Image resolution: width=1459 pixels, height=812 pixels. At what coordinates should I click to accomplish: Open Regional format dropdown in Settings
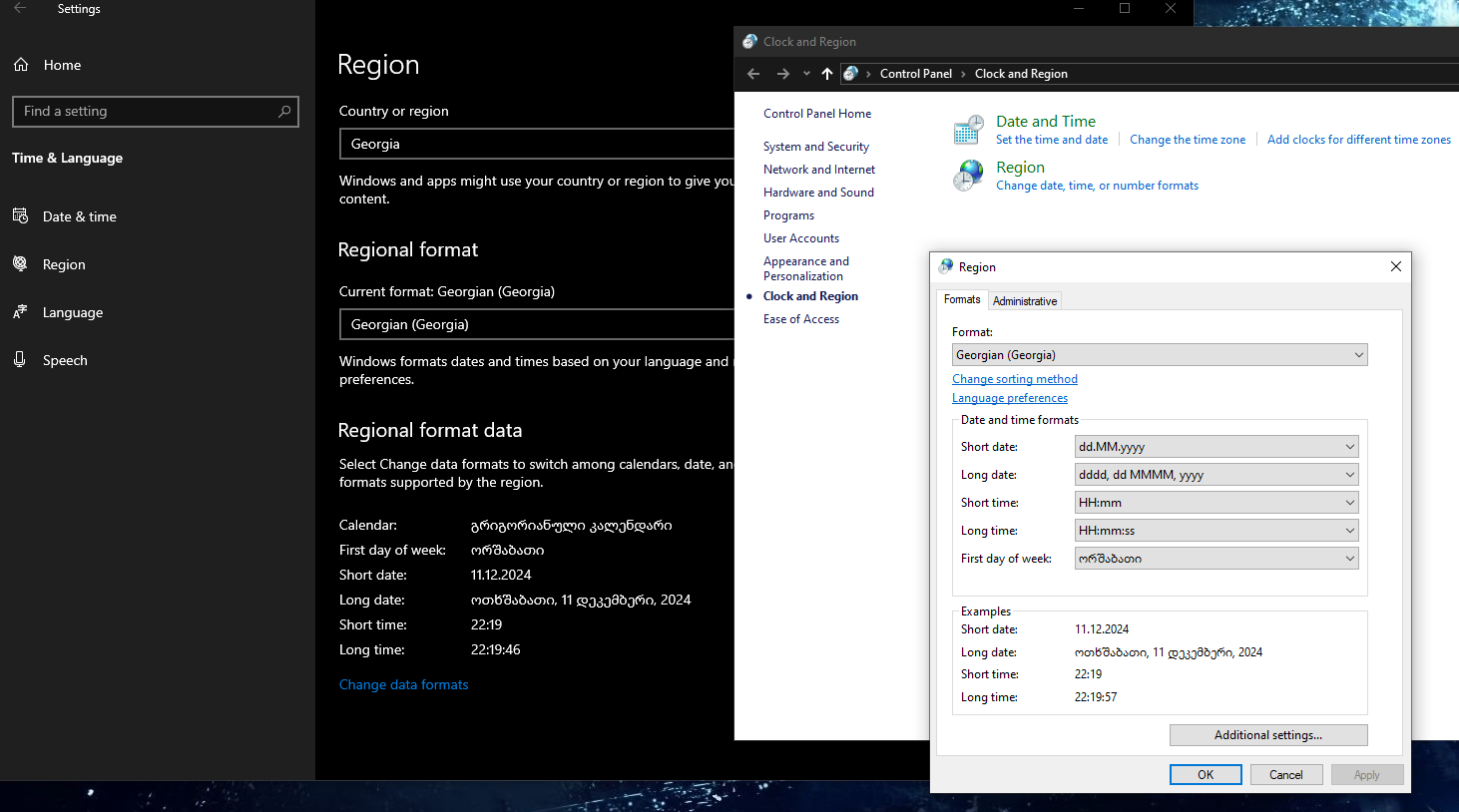tap(537, 324)
